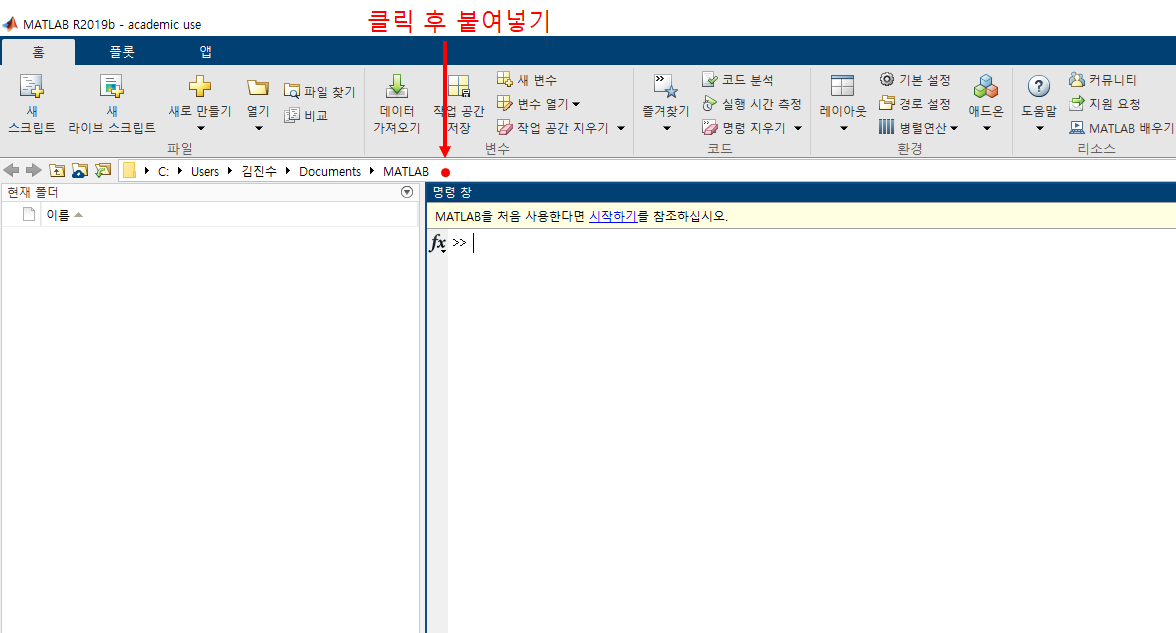This screenshot has height=633, width=1176.
Task: Click 비교 (Compare) button
Action: pyautogui.click(x=306, y=116)
